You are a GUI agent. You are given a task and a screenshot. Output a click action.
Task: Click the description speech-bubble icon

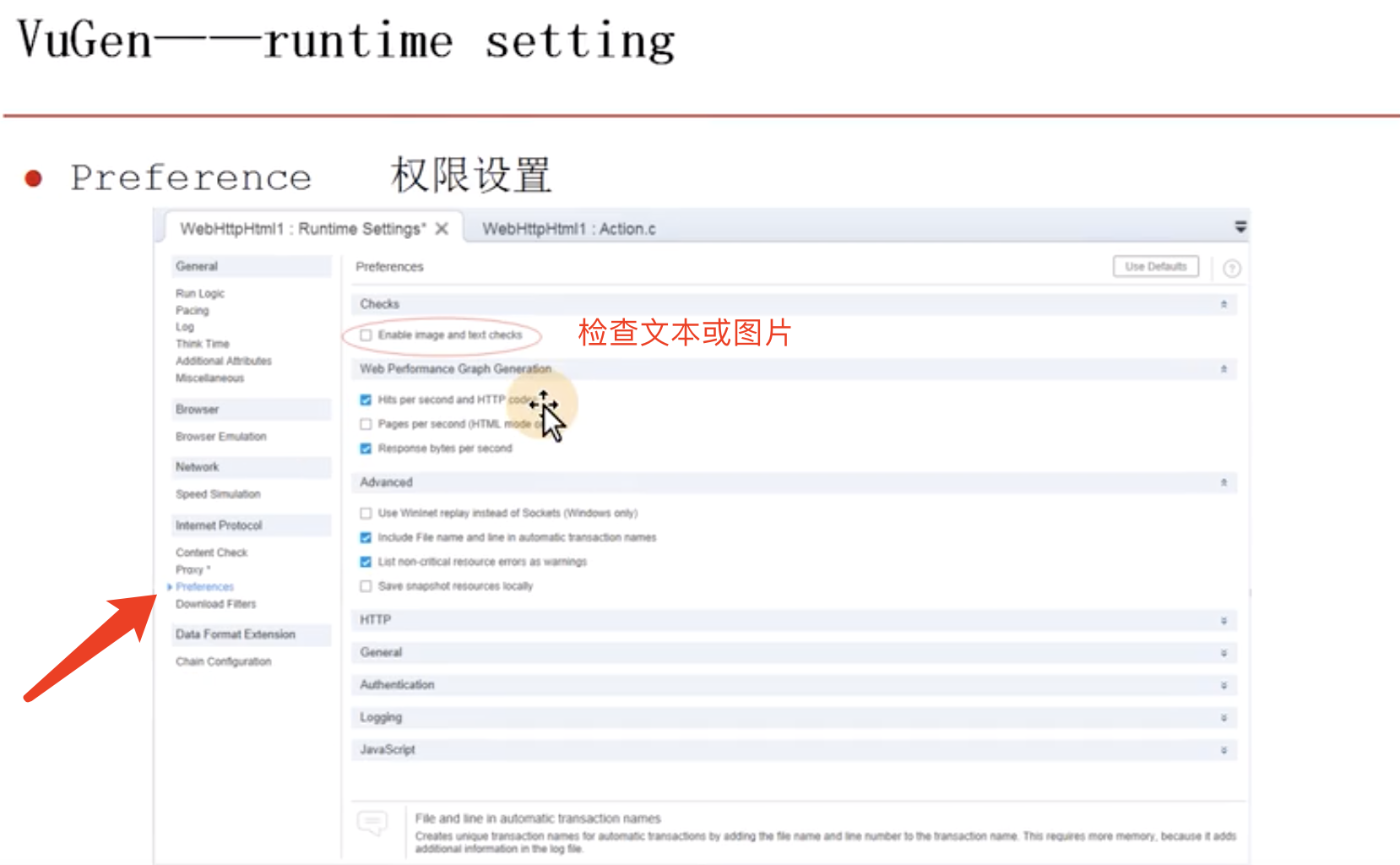point(372,822)
